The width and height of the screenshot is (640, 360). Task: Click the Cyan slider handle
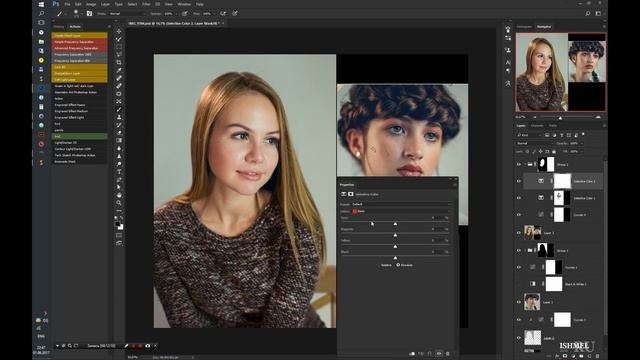[x=395, y=224]
